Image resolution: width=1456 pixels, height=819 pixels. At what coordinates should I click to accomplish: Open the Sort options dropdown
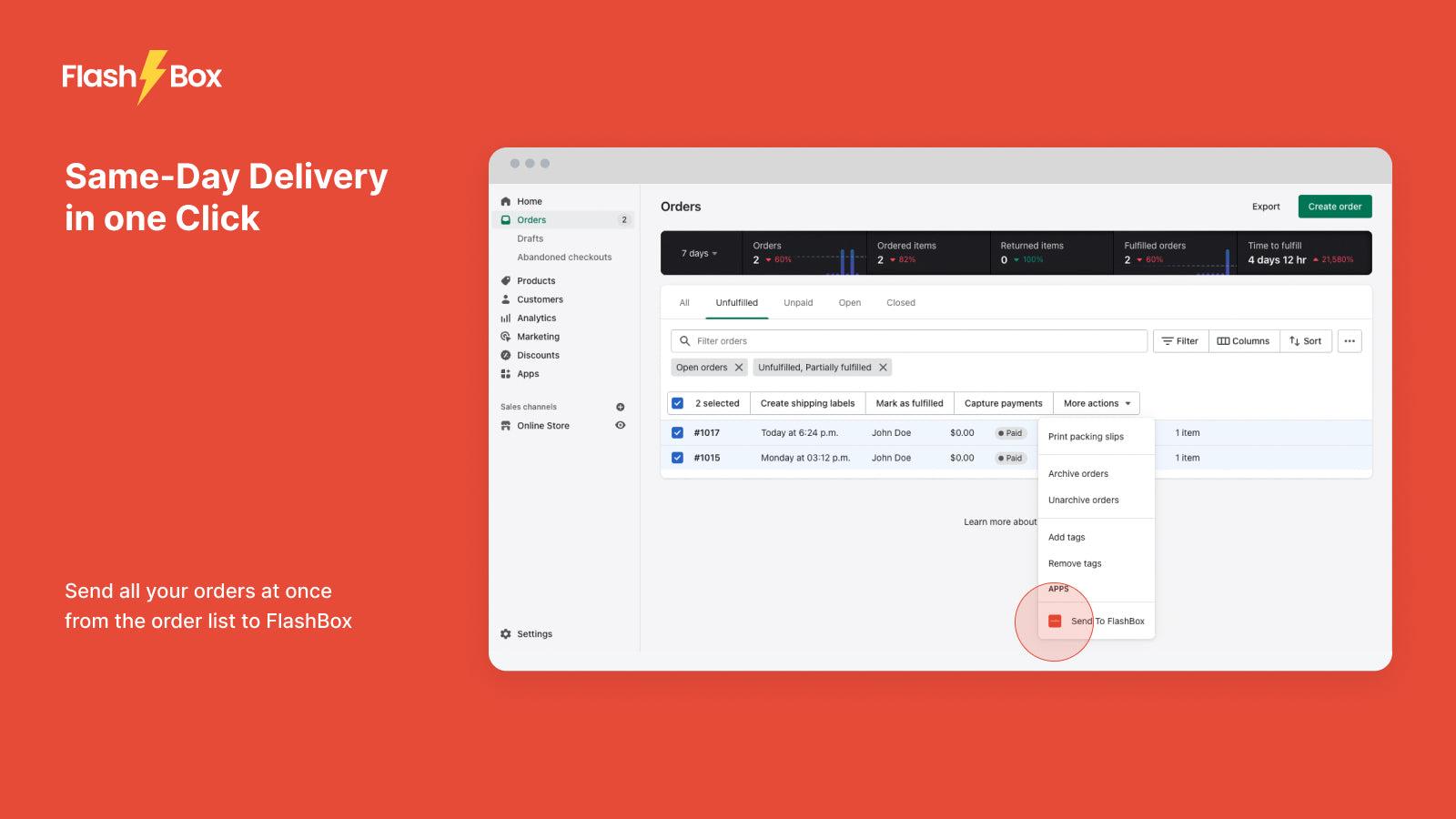1306,340
